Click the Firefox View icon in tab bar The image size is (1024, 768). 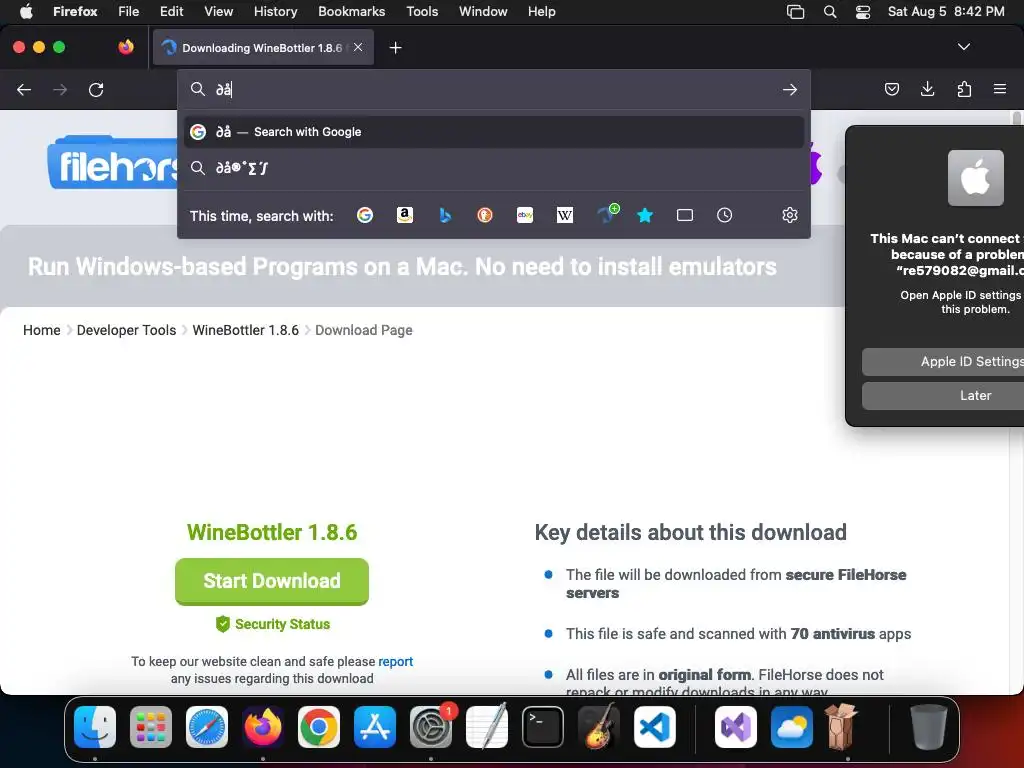(x=126, y=47)
